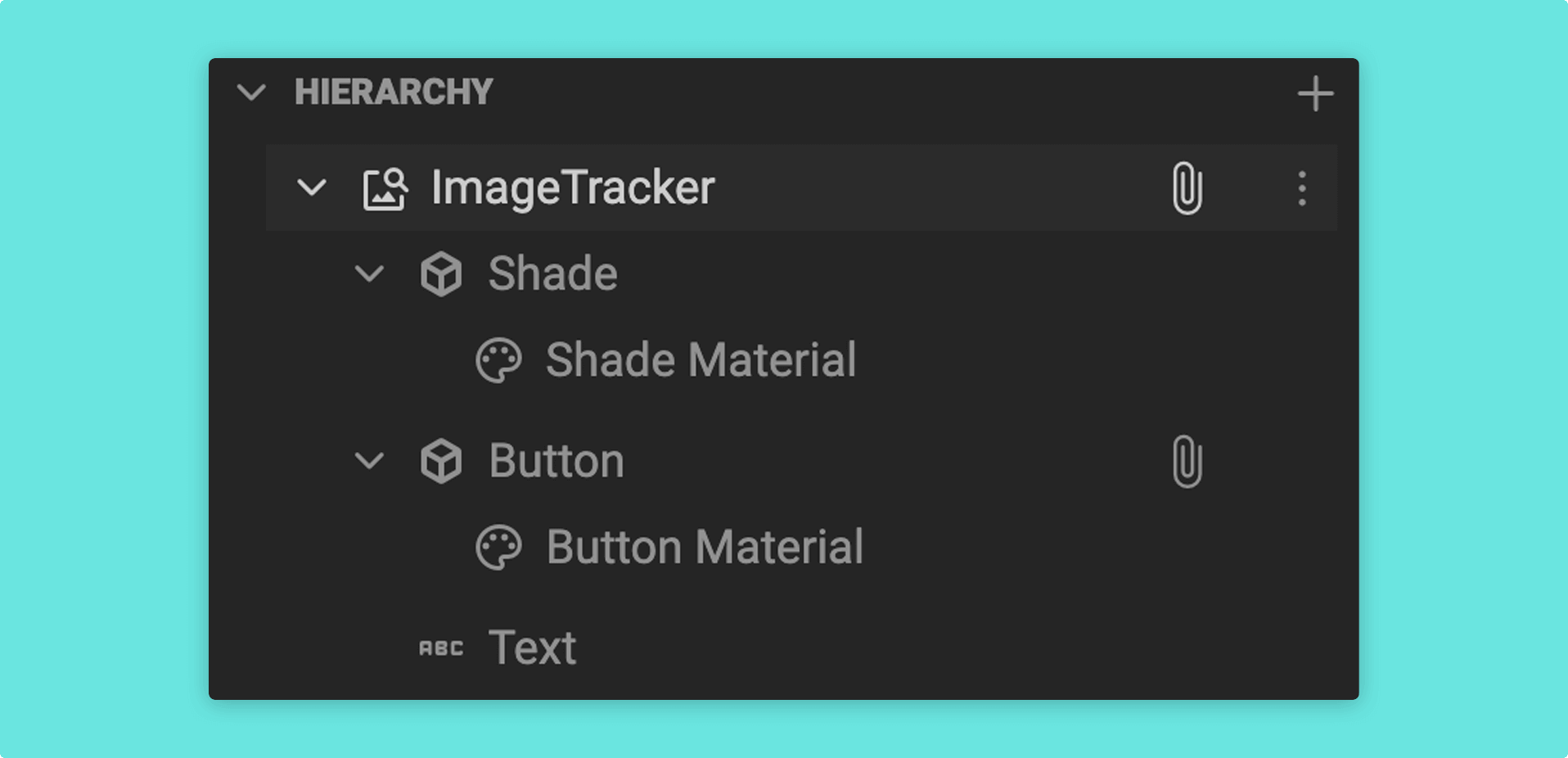The width and height of the screenshot is (1568, 758).
Task: Collapse the Button node's children
Action: 369,461
